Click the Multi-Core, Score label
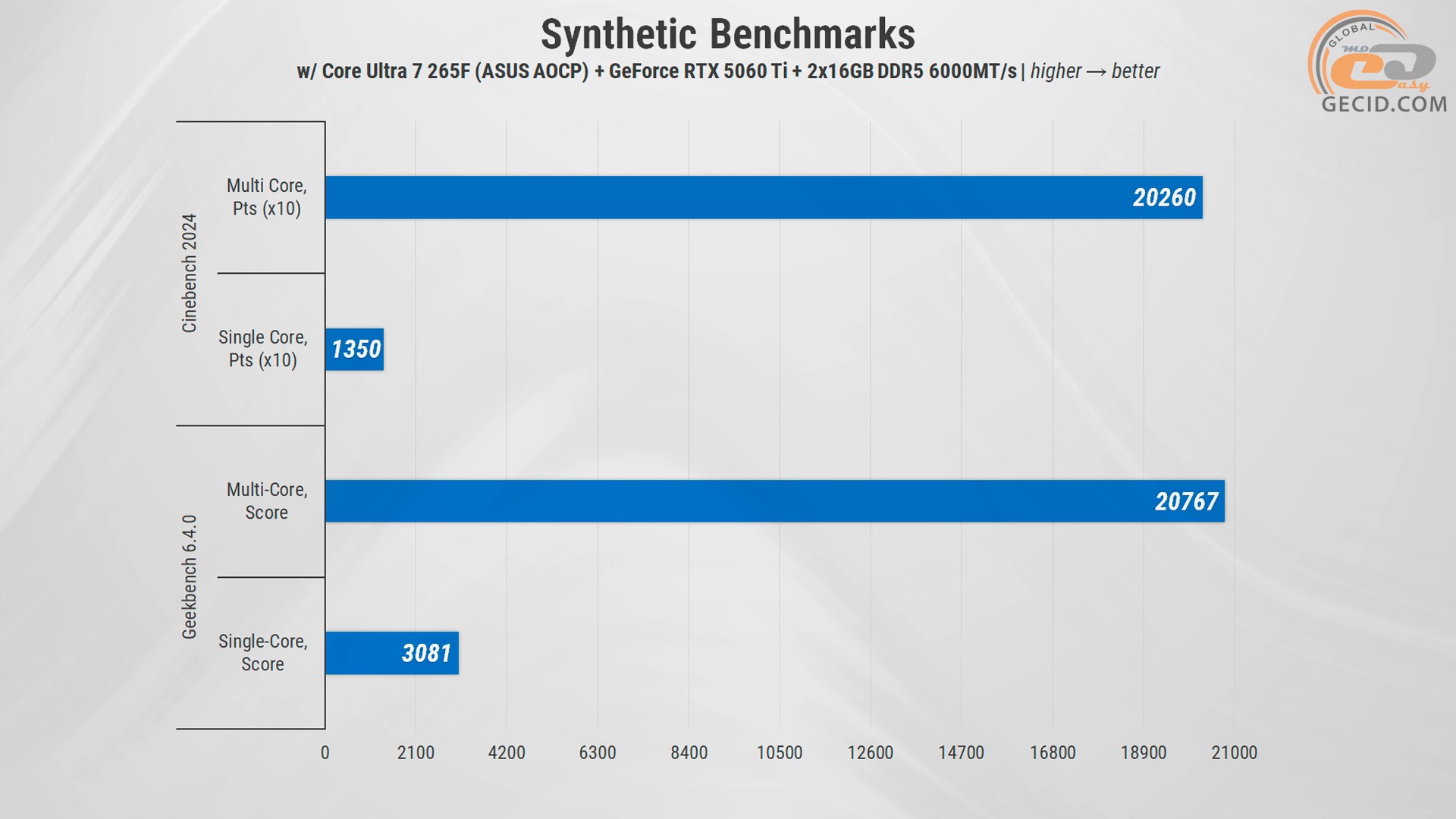The width and height of the screenshot is (1456, 819). point(266,501)
